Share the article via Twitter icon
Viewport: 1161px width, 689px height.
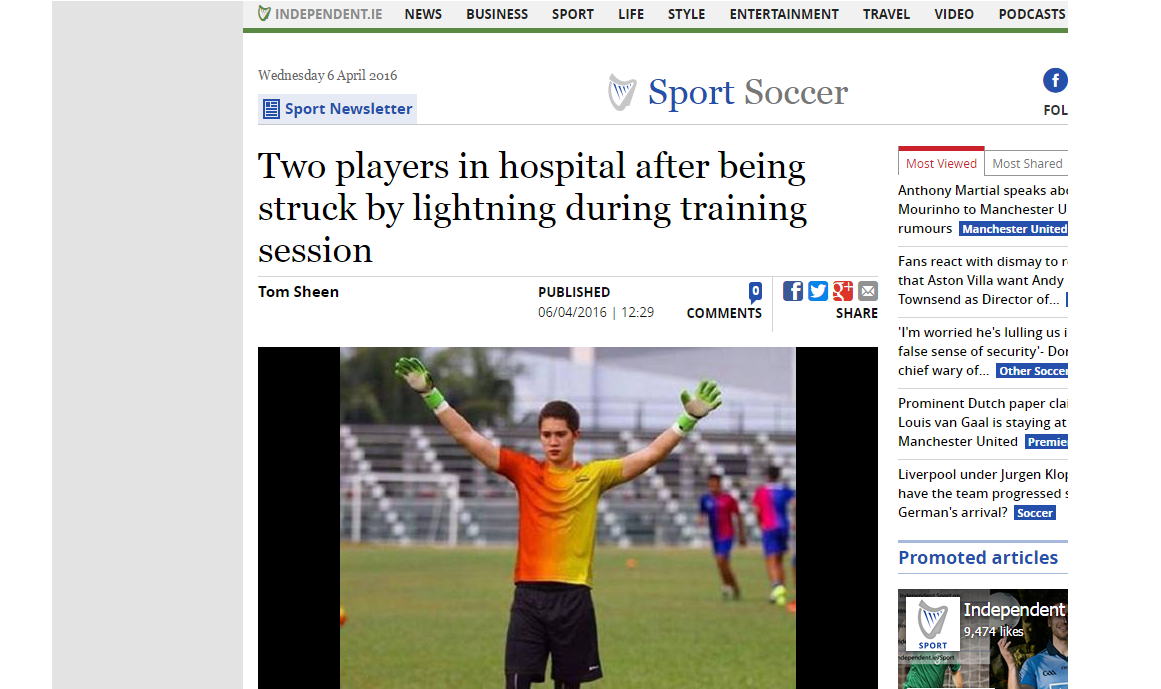click(x=817, y=291)
